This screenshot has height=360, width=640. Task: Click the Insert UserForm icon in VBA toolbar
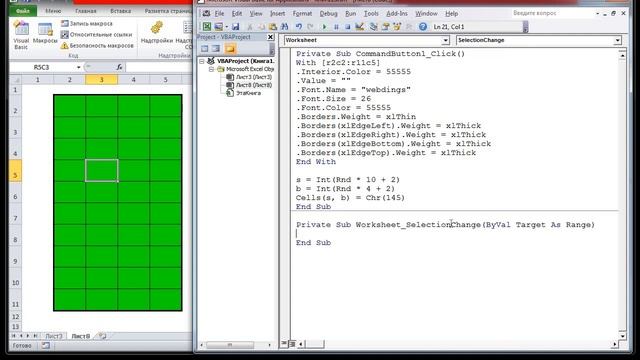point(219,27)
